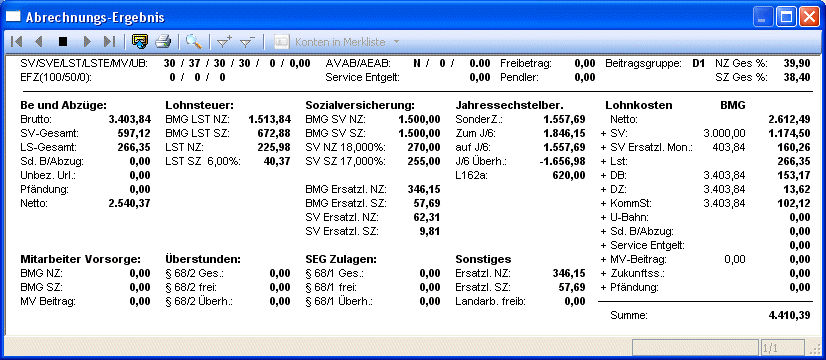Screen dimensions: 826x360
Task: Go to the next record
Action: tap(87, 41)
